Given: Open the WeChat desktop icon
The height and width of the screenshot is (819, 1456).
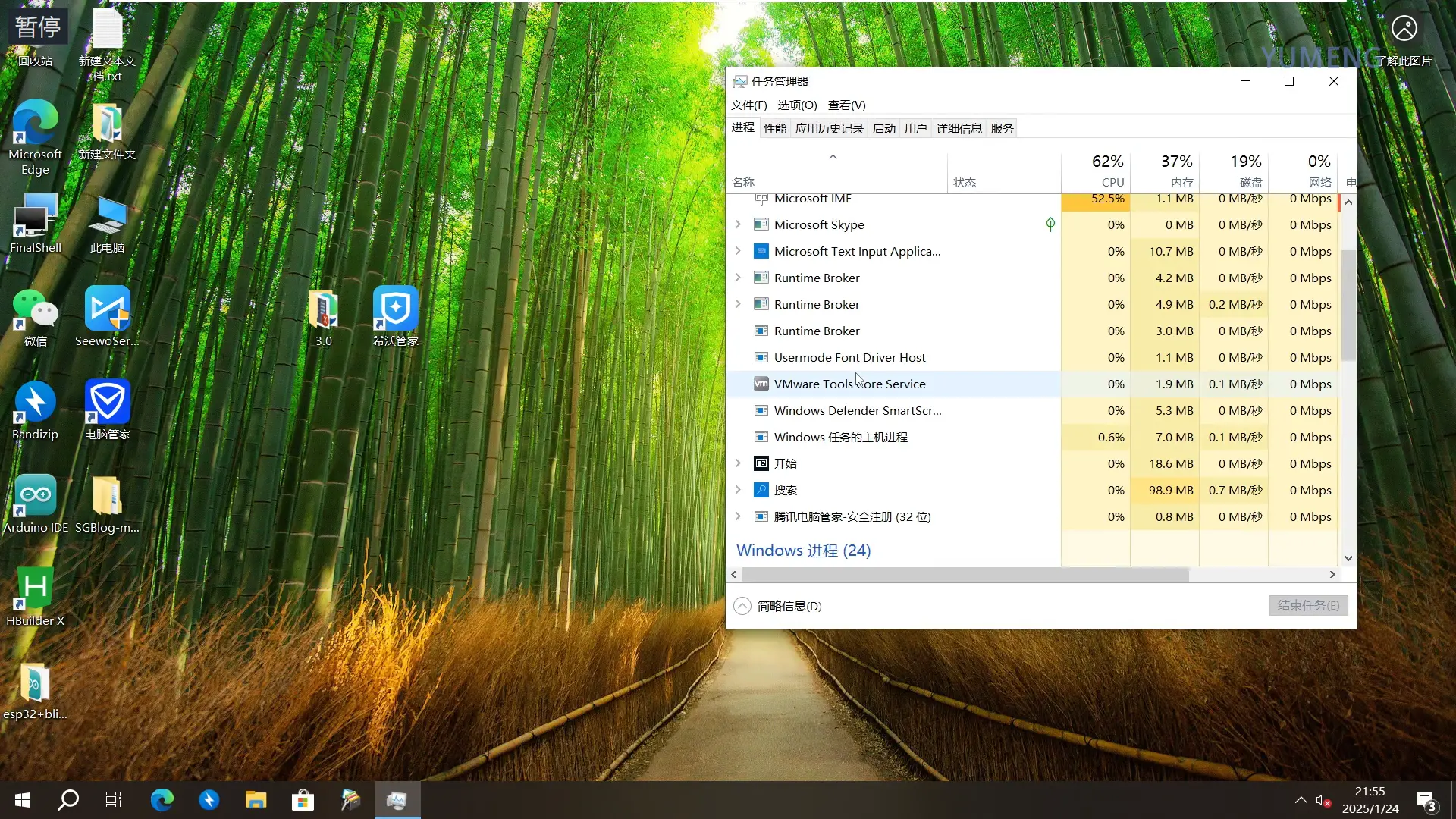Looking at the screenshot, I should tap(35, 311).
